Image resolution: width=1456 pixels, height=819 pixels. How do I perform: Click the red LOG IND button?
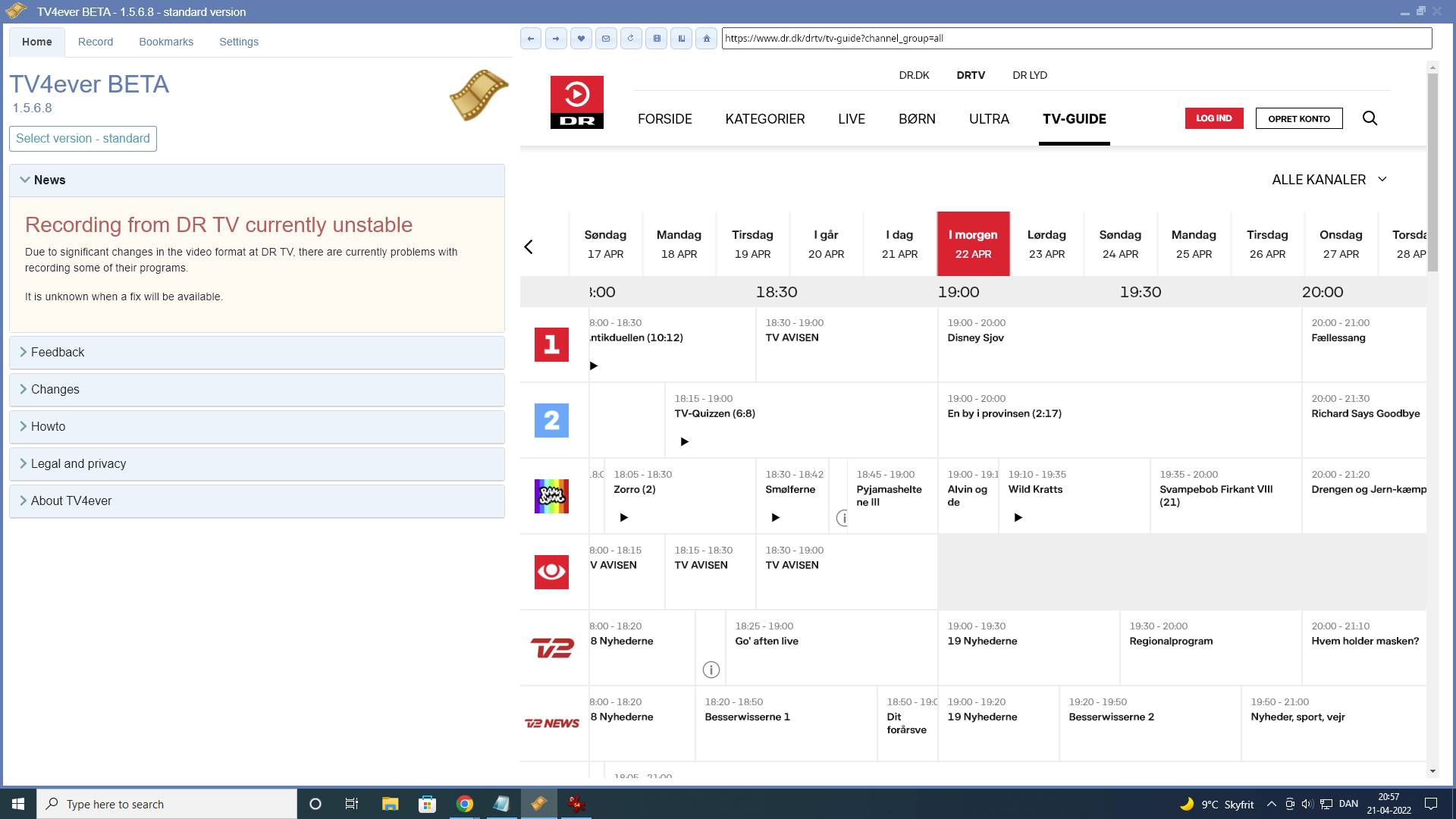[x=1214, y=118]
